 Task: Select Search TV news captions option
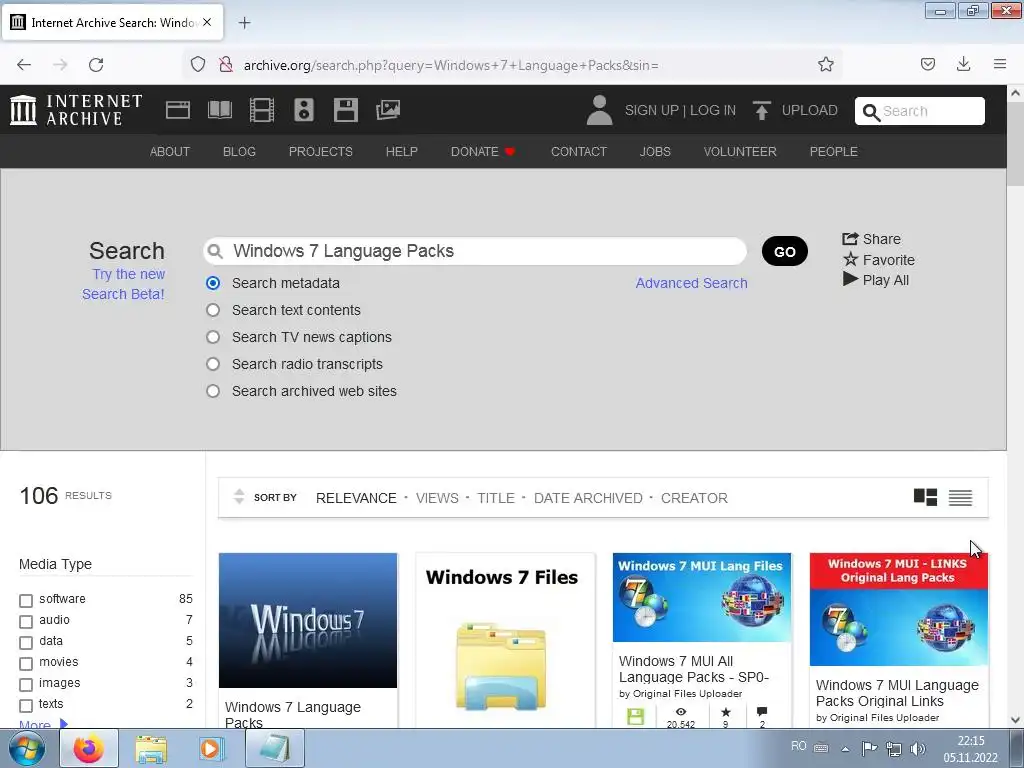(x=213, y=337)
